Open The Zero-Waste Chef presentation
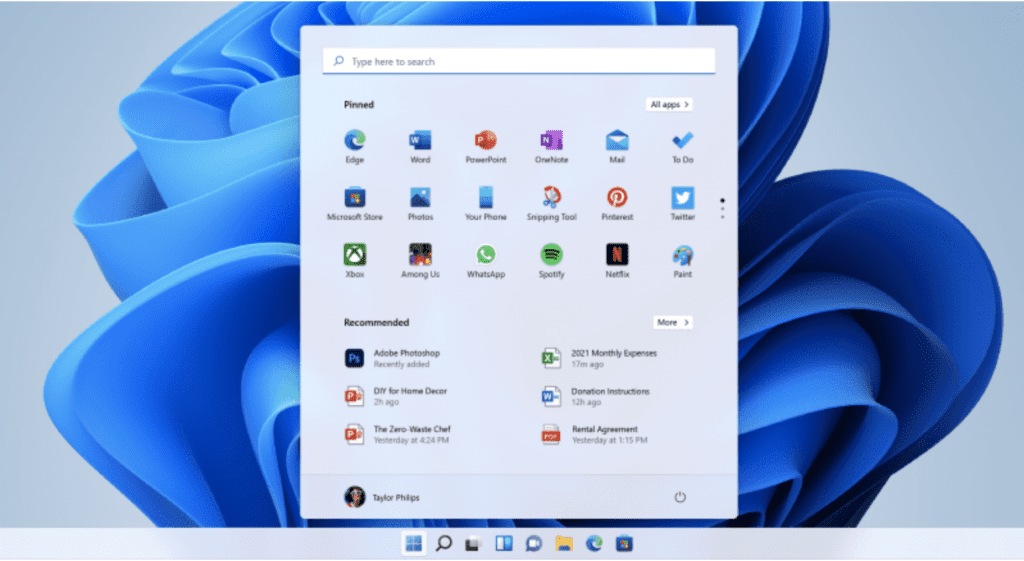Image resolution: width=1024 pixels, height=561 pixels. (398, 434)
